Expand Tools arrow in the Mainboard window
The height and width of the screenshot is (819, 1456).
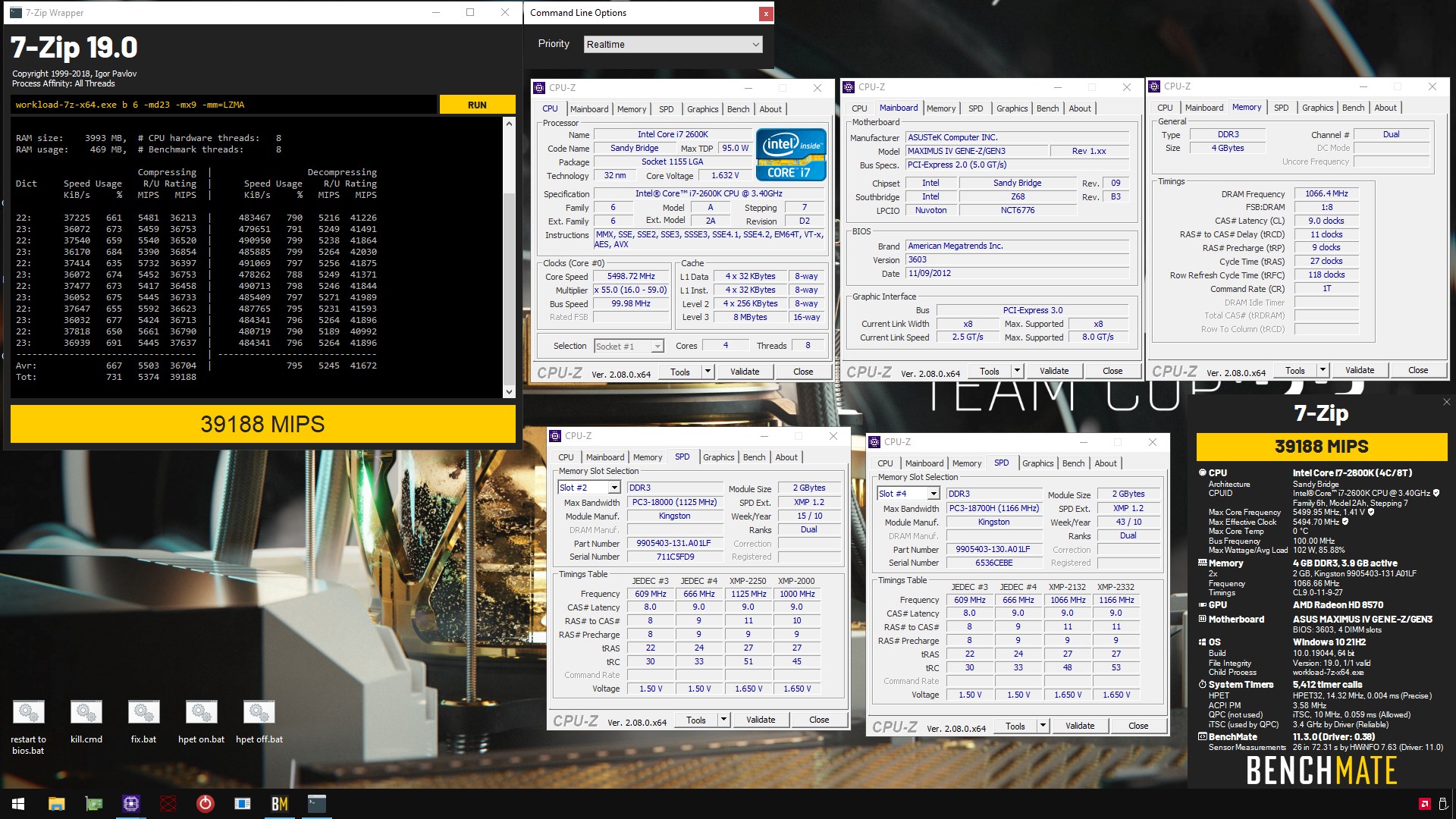(x=1017, y=371)
